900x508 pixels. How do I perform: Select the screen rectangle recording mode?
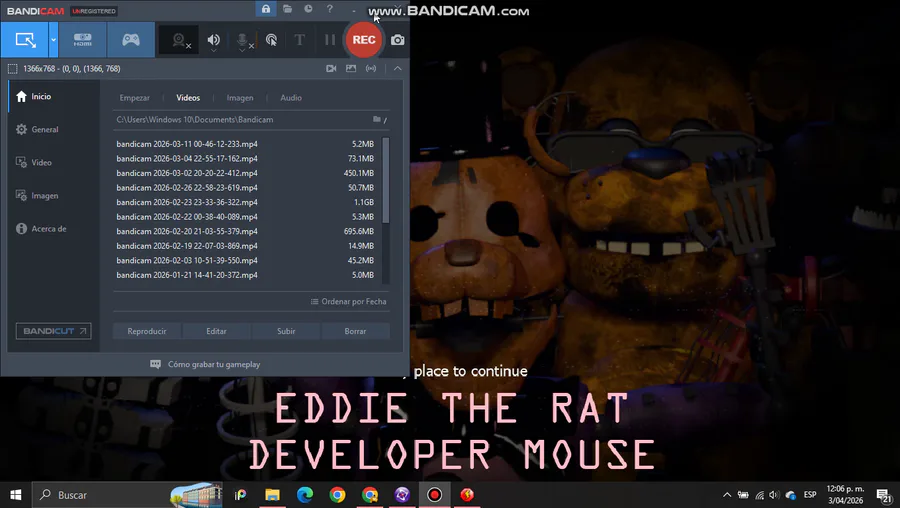pos(25,40)
